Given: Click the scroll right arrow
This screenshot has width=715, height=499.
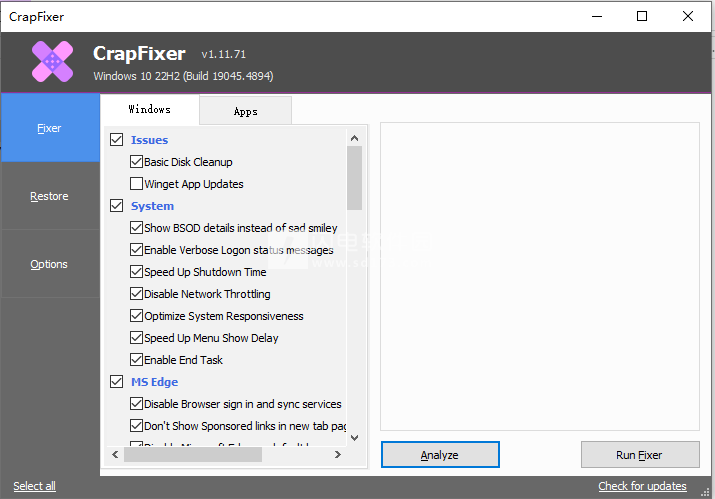Looking at the screenshot, I should pos(337,454).
